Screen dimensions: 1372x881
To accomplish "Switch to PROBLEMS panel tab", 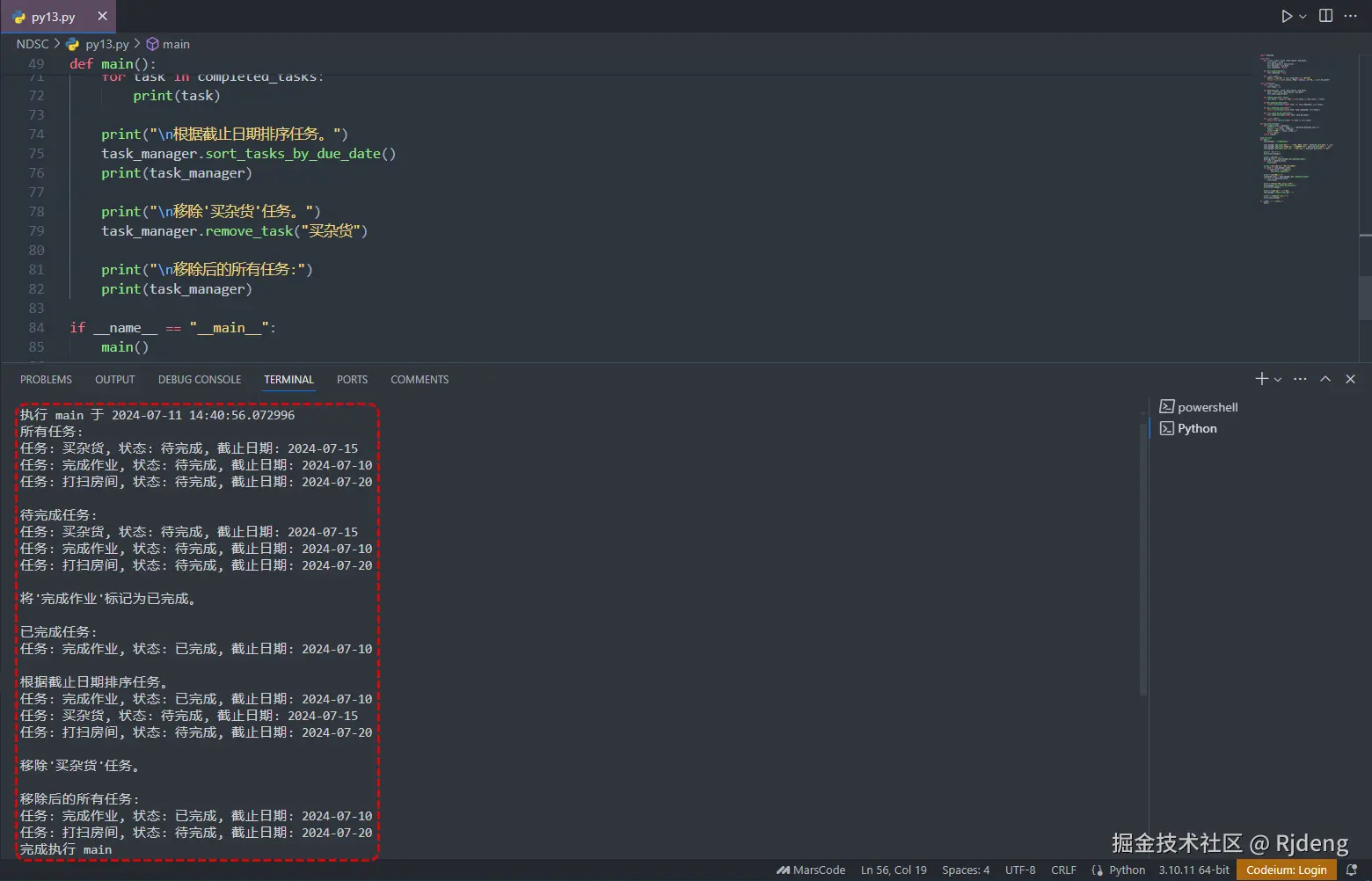I will 46,380.
